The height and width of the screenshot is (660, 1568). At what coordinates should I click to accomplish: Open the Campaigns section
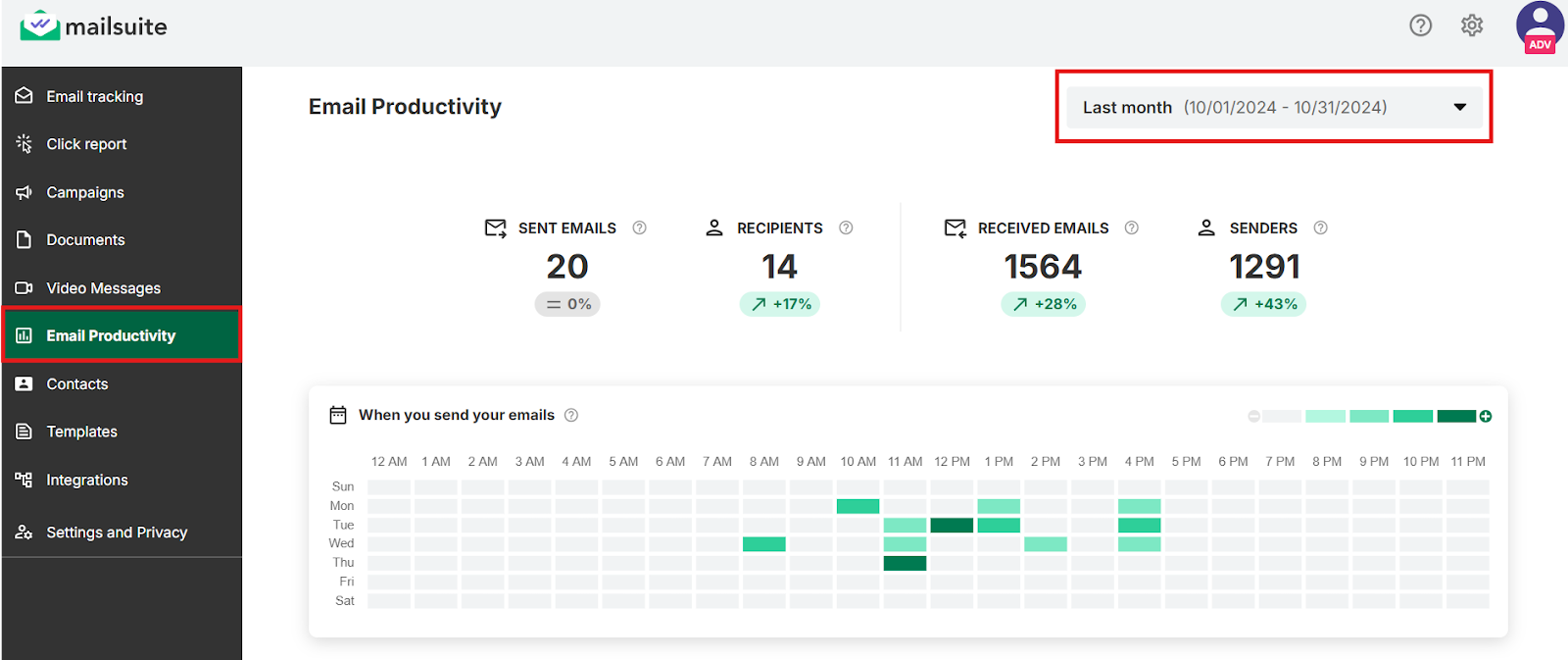pyautogui.click(x=85, y=192)
